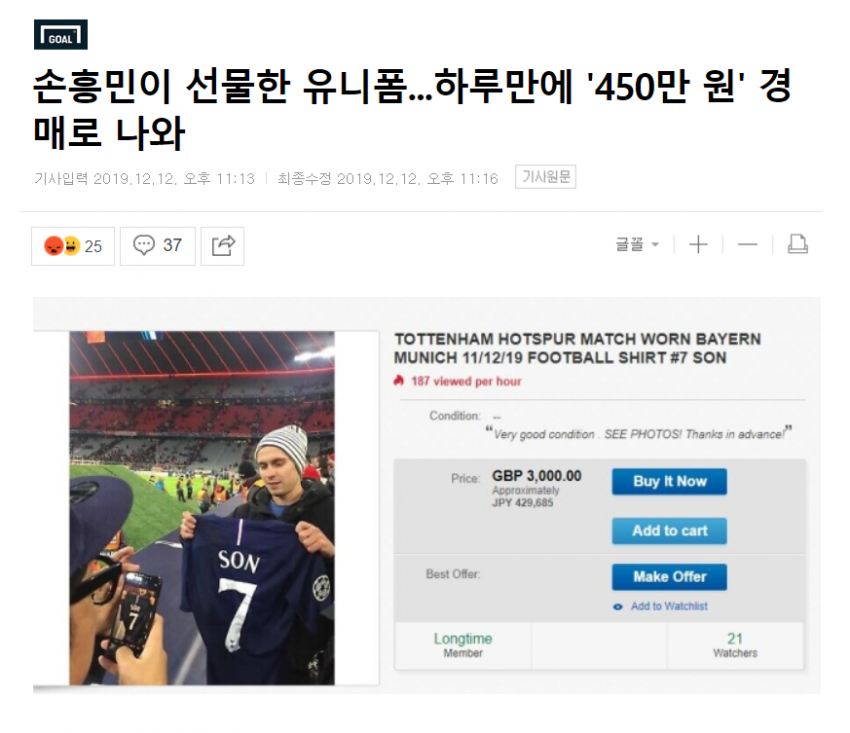Decrease font size with minus icon
The height and width of the screenshot is (733, 850).
(x=748, y=245)
